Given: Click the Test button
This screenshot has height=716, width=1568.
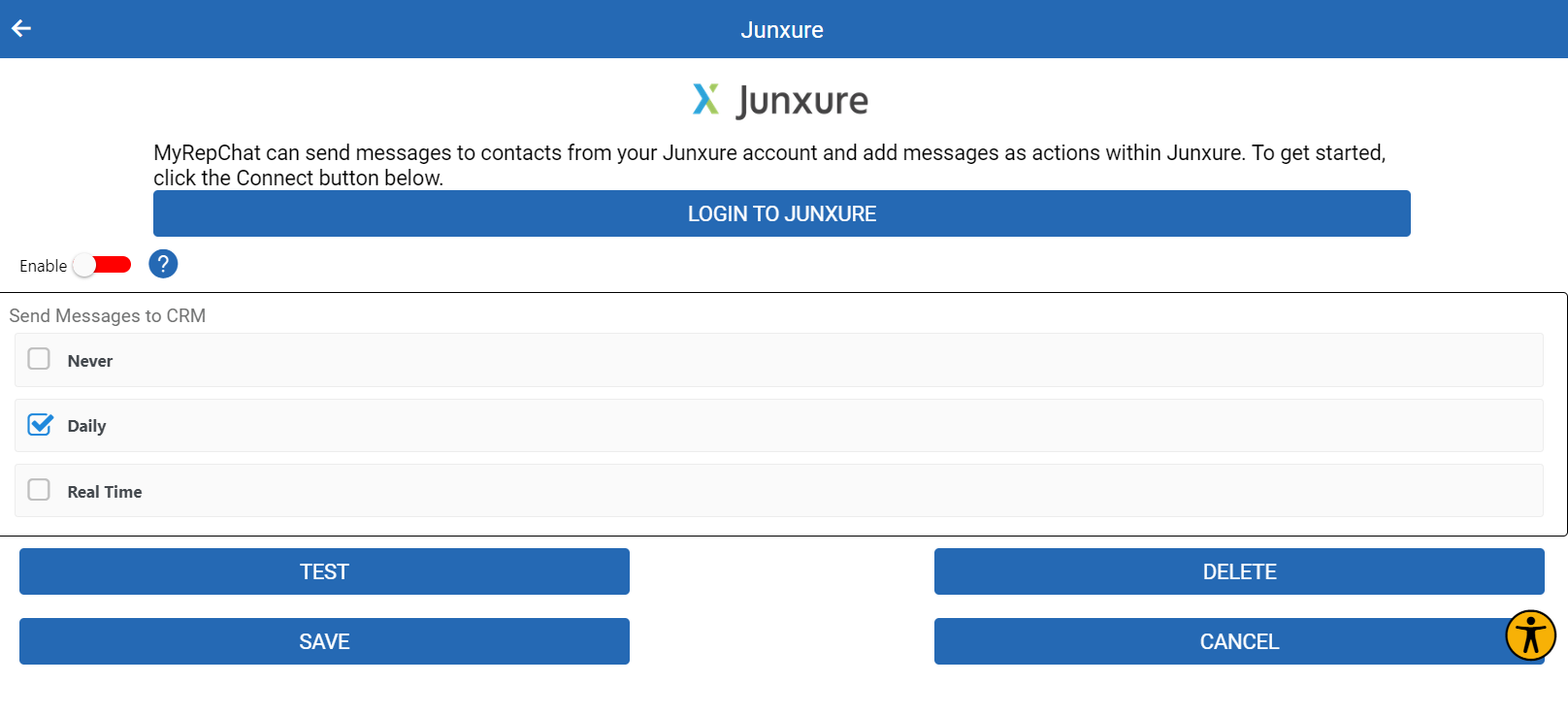Looking at the screenshot, I should click(x=324, y=571).
